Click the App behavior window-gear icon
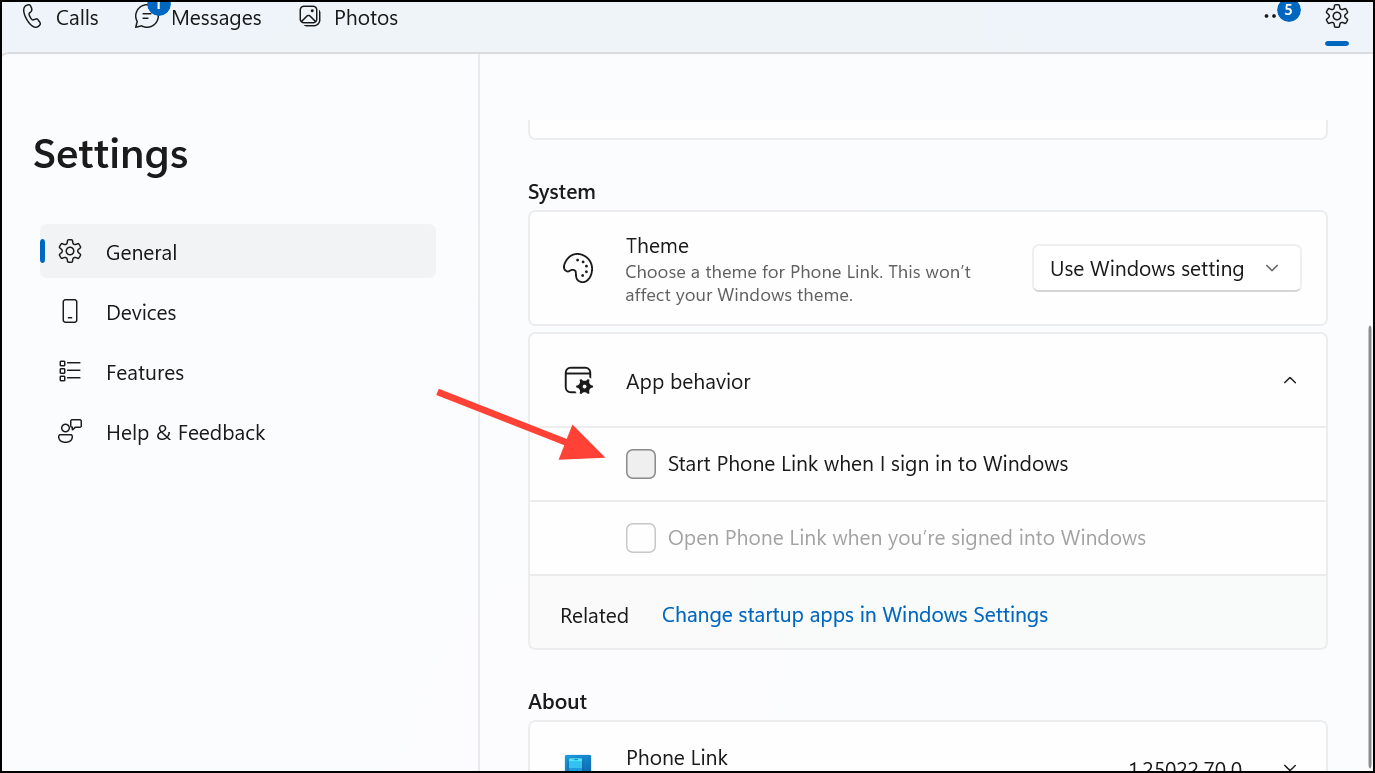This screenshot has width=1375, height=773. 578,381
